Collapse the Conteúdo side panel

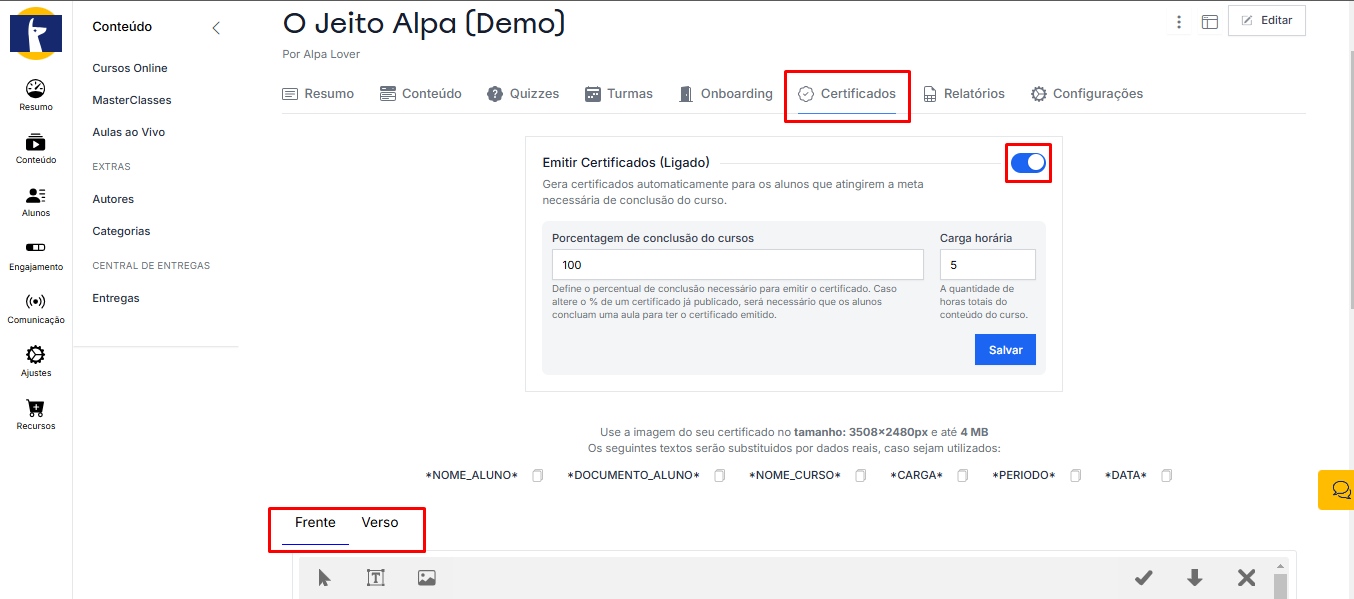[x=216, y=28]
